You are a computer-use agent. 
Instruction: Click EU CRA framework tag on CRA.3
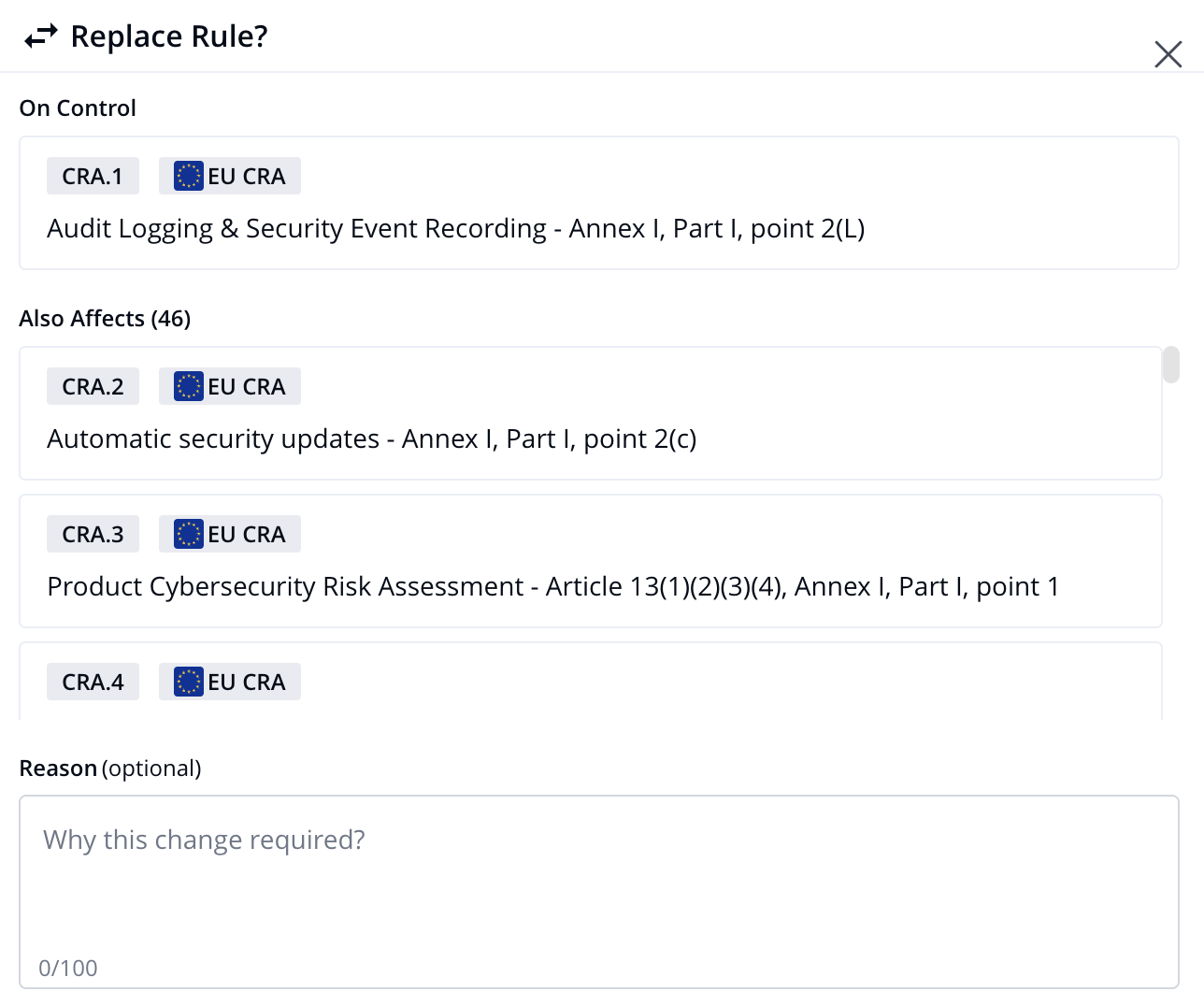click(230, 534)
